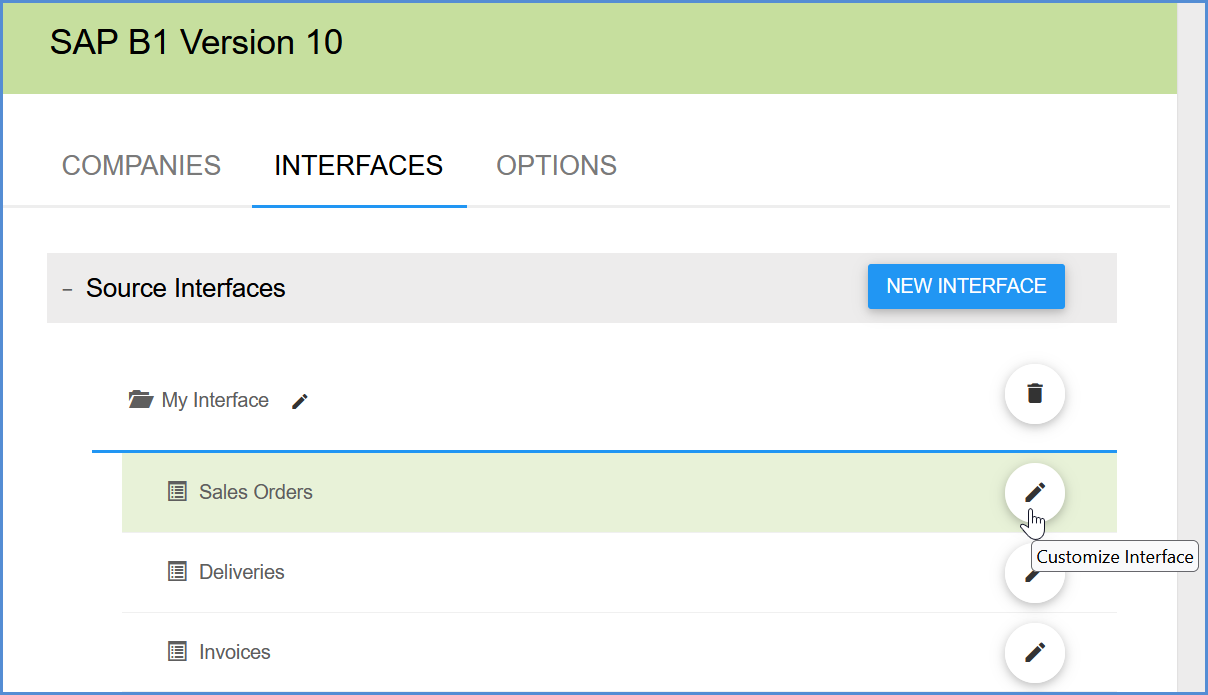Choose the Invoices entry

coord(235,652)
